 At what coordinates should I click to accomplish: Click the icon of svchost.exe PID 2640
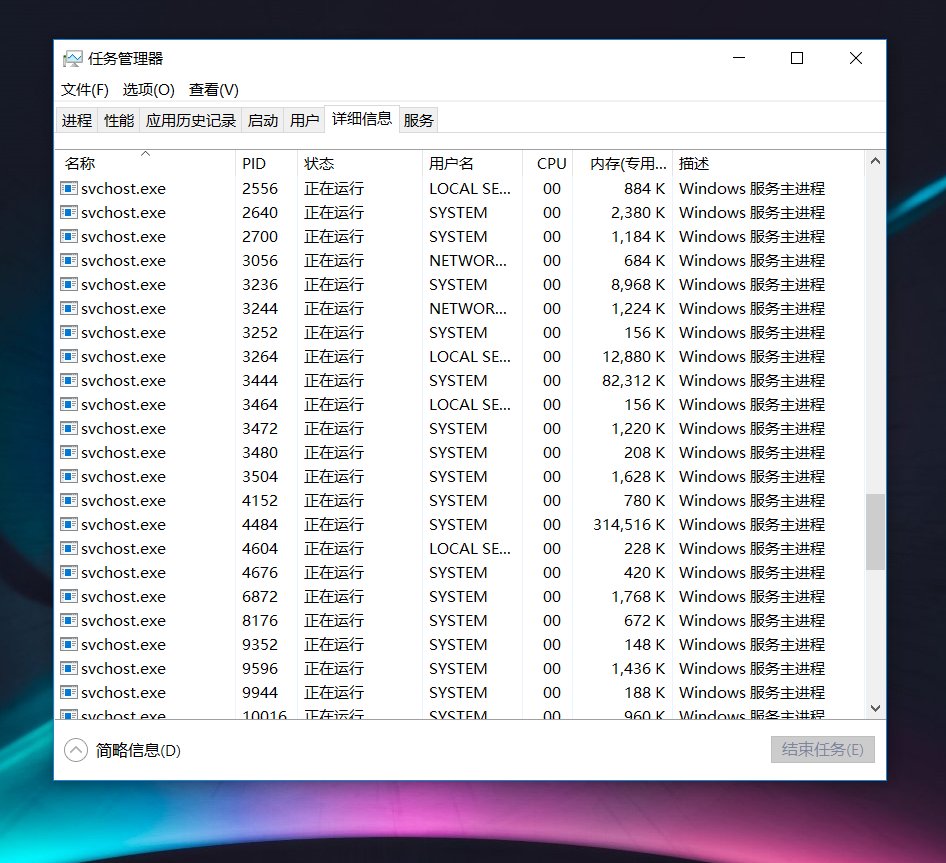tap(69, 212)
